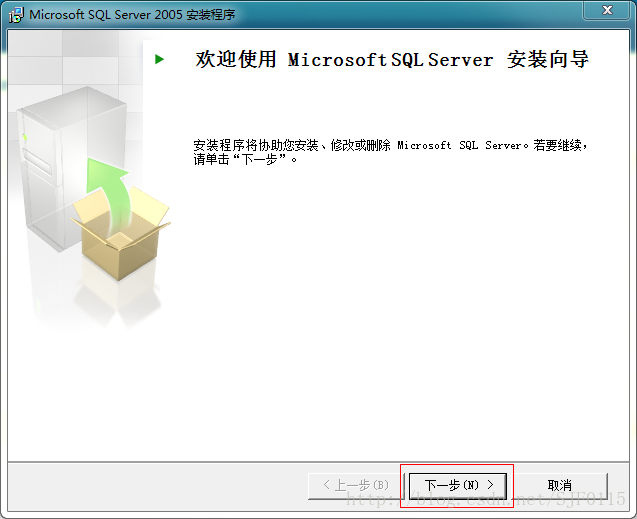The width and height of the screenshot is (637, 519).
Task: Click the 取消 button to cancel setup
Action: click(560, 485)
